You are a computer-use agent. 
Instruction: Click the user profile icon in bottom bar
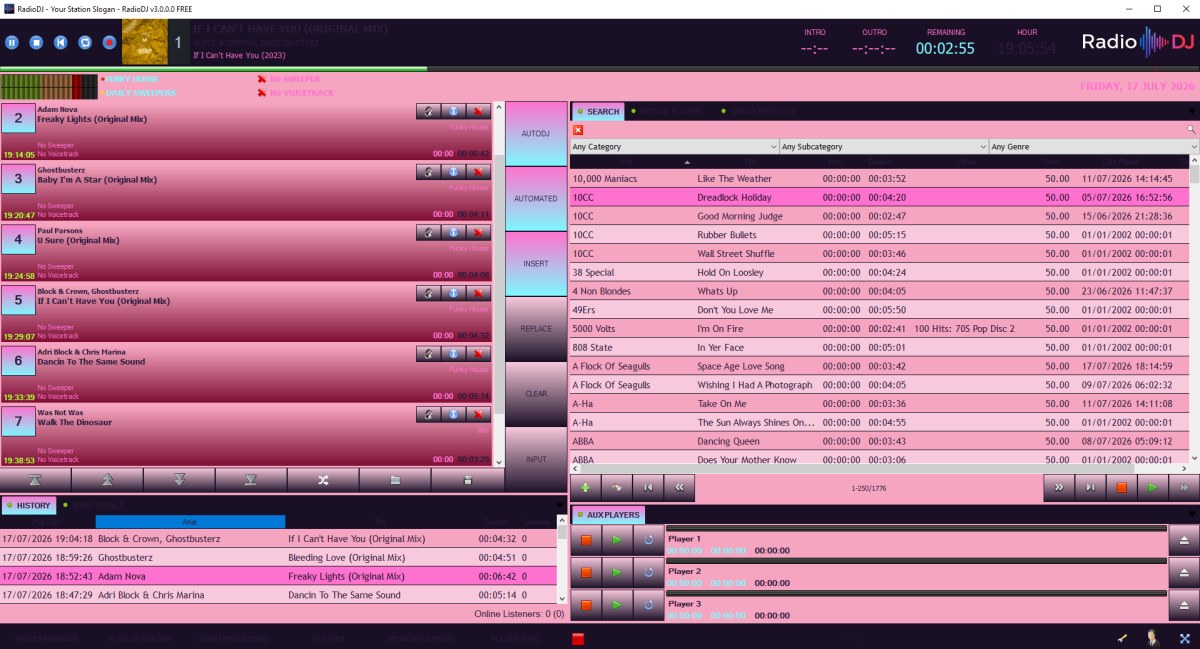(1152, 637)
